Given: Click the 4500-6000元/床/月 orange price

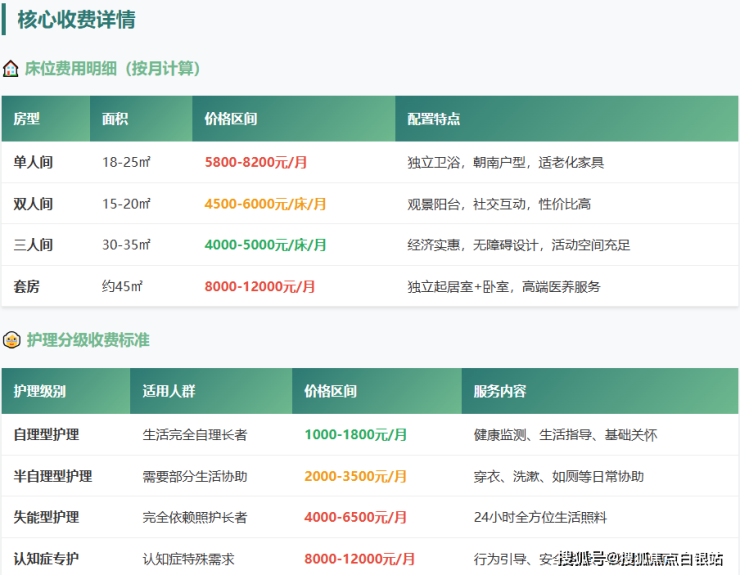Looking at the screenshot, I should coord(265,204).
